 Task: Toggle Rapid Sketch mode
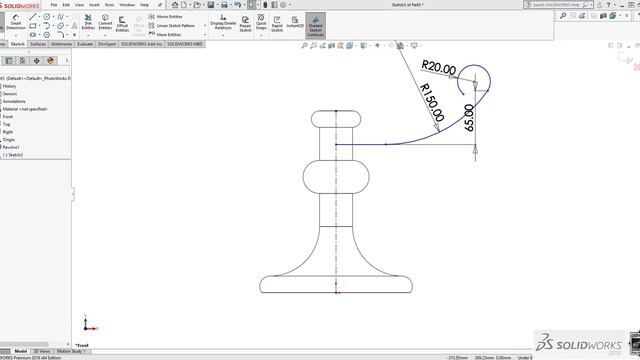(x=277, y=24)
